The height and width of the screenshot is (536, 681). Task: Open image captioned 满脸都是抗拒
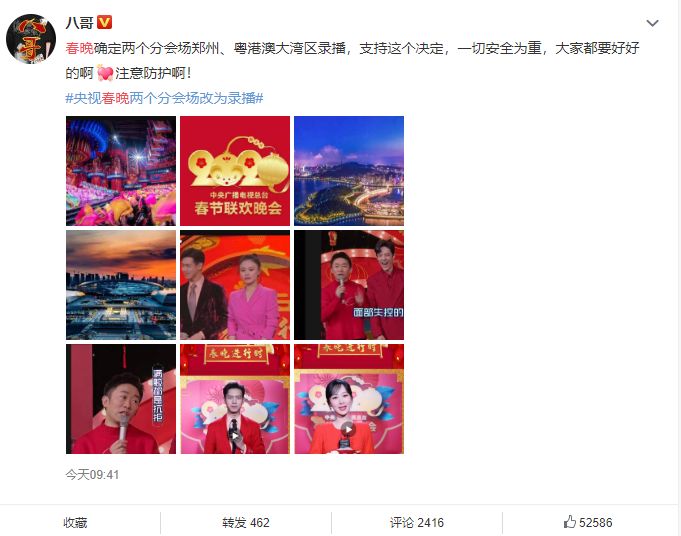point(121,399)
